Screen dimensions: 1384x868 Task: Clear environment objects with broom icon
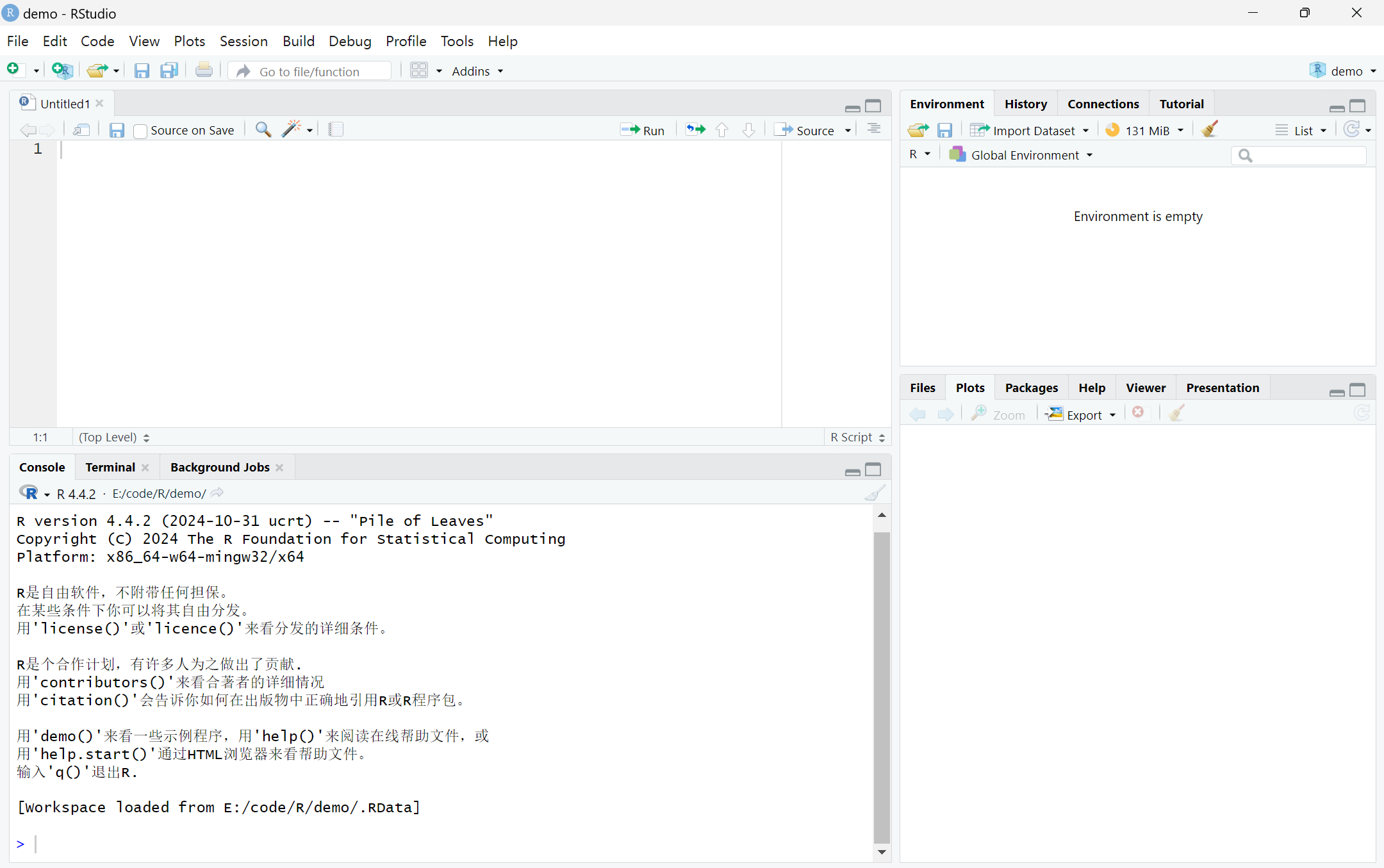click(1210, 129)
